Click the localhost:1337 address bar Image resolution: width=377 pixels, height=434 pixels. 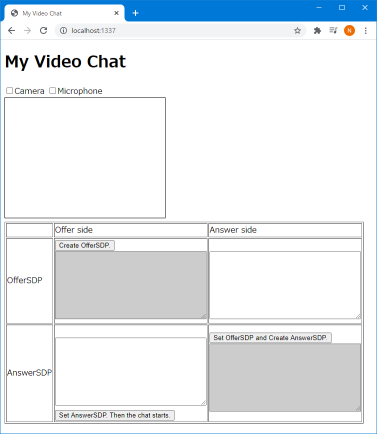click(180, 31)
